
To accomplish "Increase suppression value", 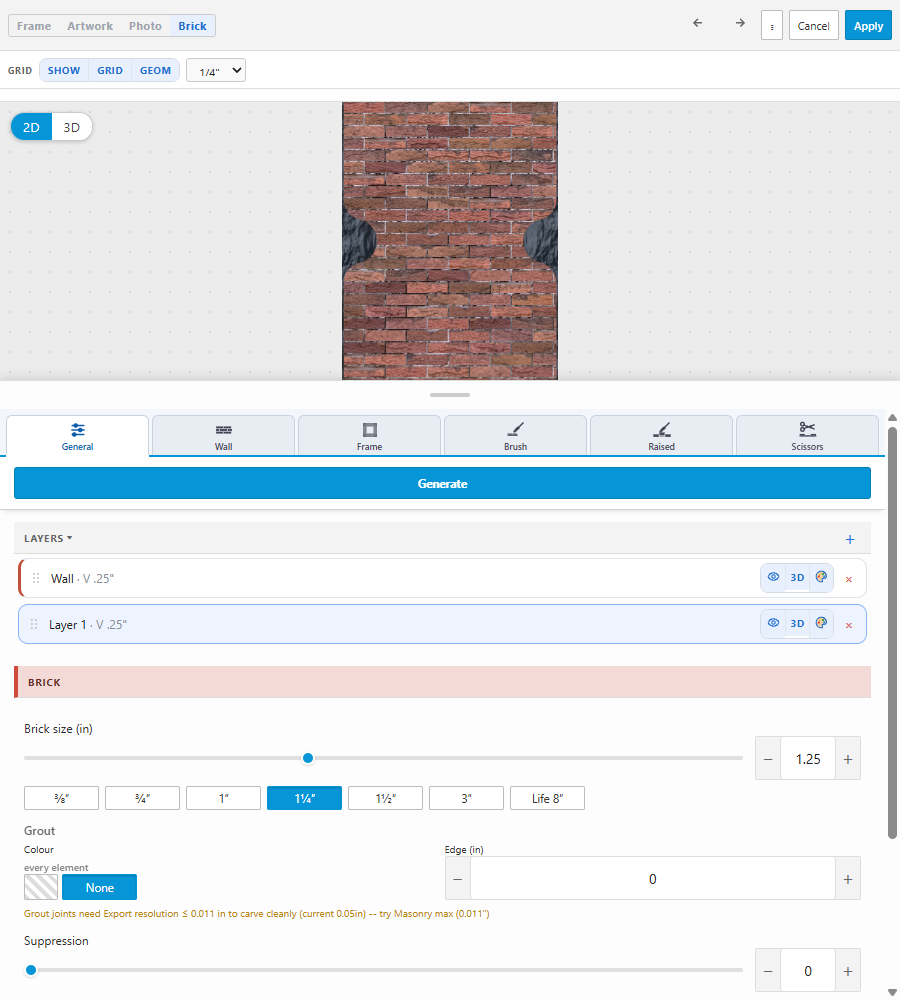I will point(848,971).
